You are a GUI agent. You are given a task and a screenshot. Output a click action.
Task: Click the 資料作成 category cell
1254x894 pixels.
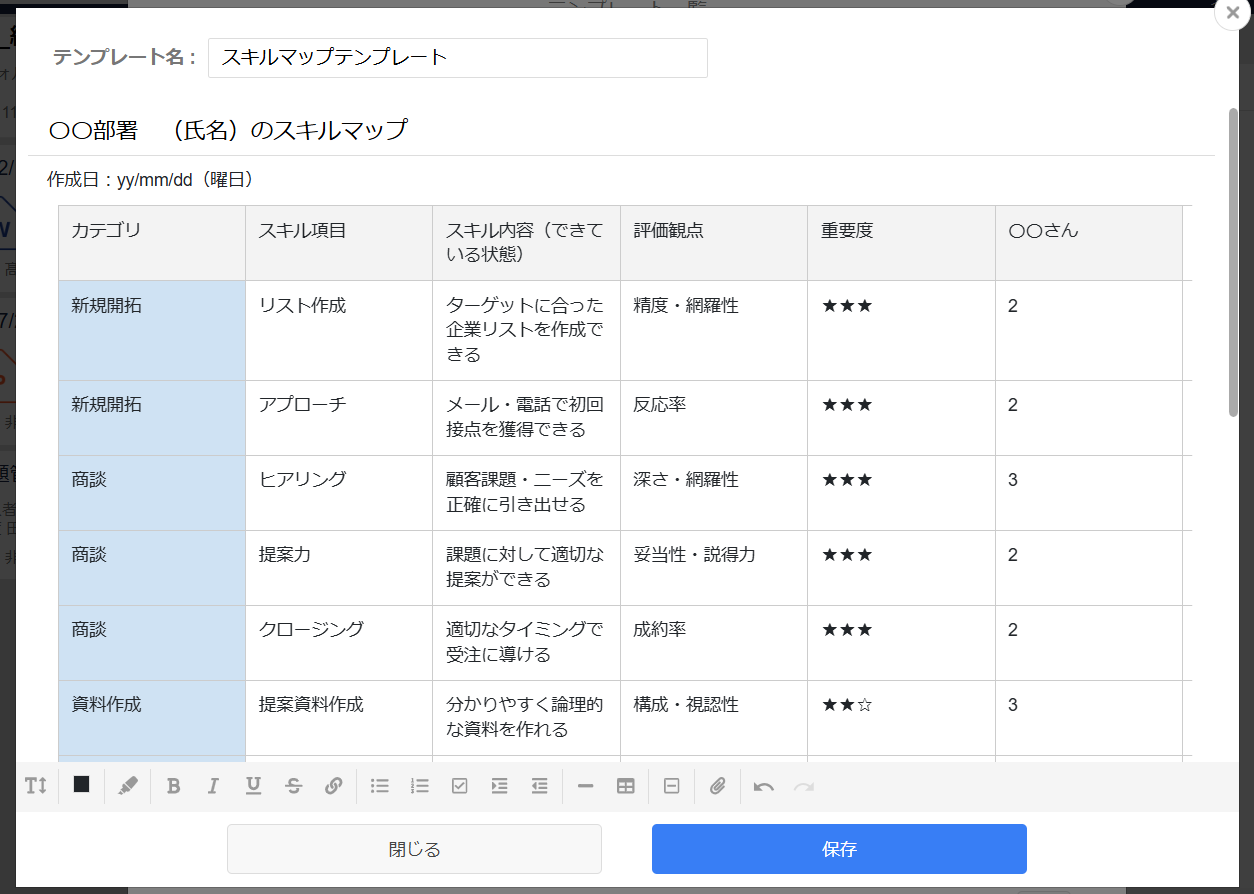(x=152, y=718)
